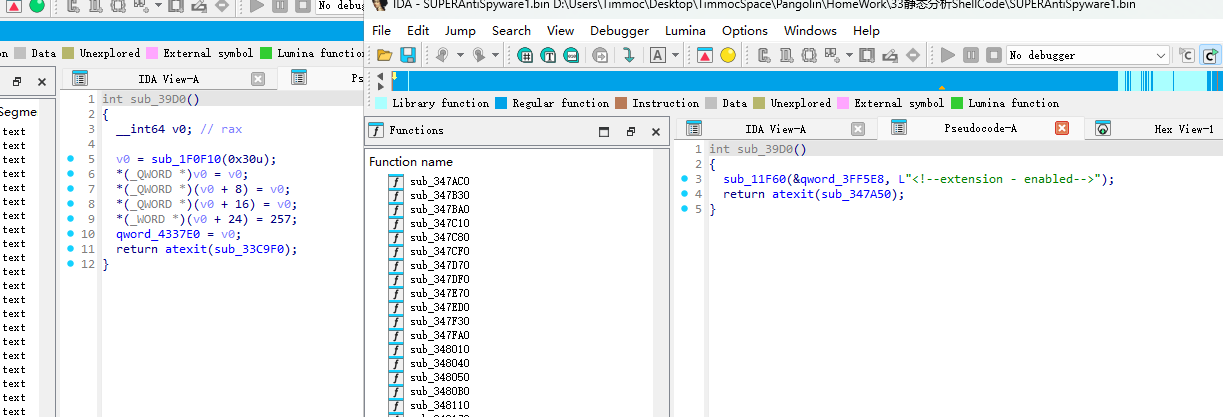The height and width of the screenshot is (417, 1223).
Task: Expand the dropdown arrow beside the A icon
Action: [675, 55]
